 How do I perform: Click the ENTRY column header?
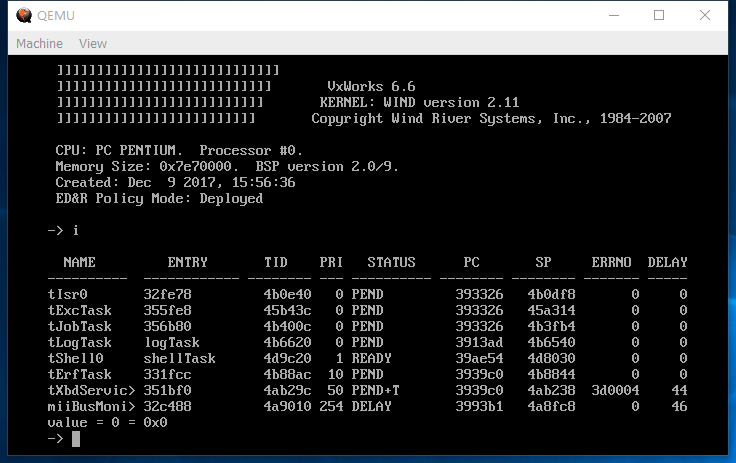(x=187, y=262)
